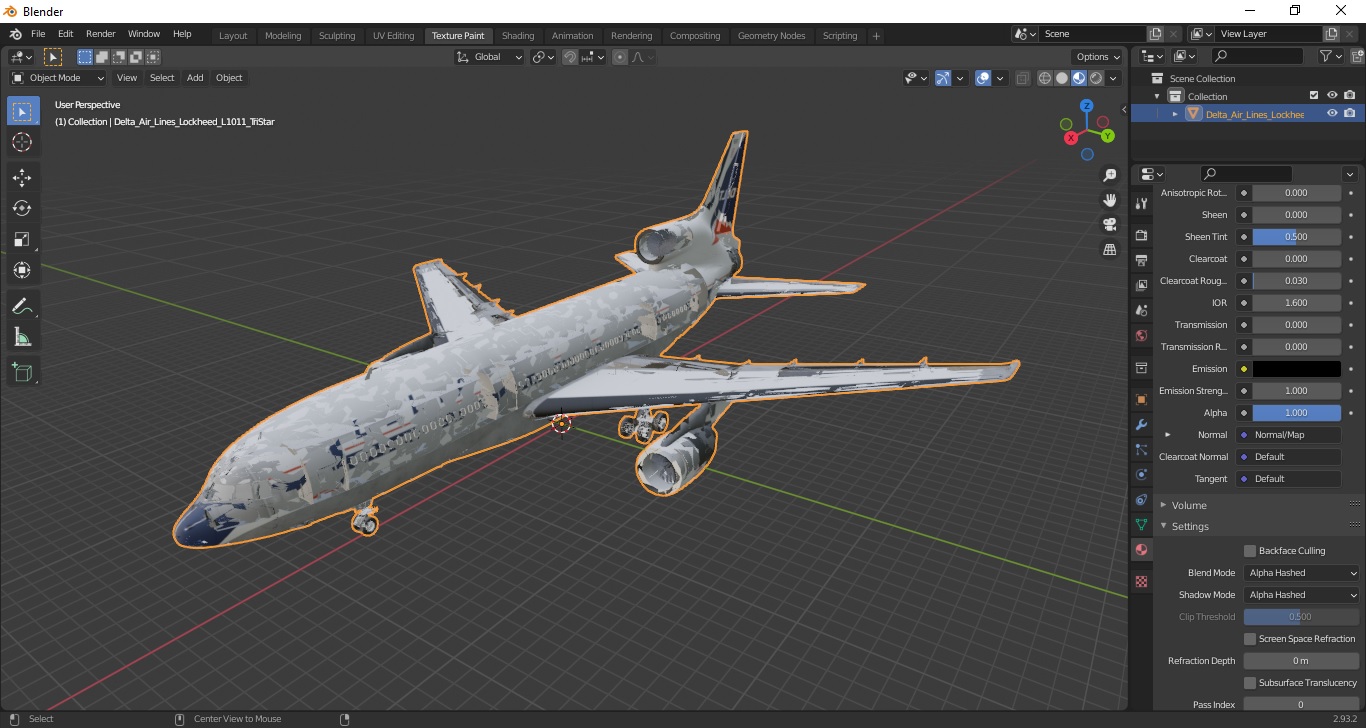Toggle X-ray mode
Image resolution: width=1366 pixels, height=728 pixels.
1022,78
